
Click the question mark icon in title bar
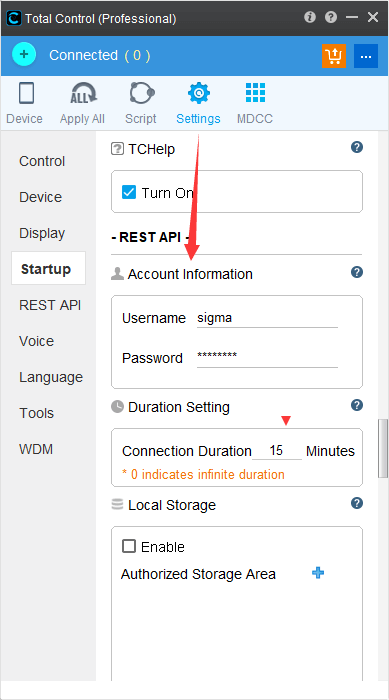pyautogui.click(x=331, y=17)
